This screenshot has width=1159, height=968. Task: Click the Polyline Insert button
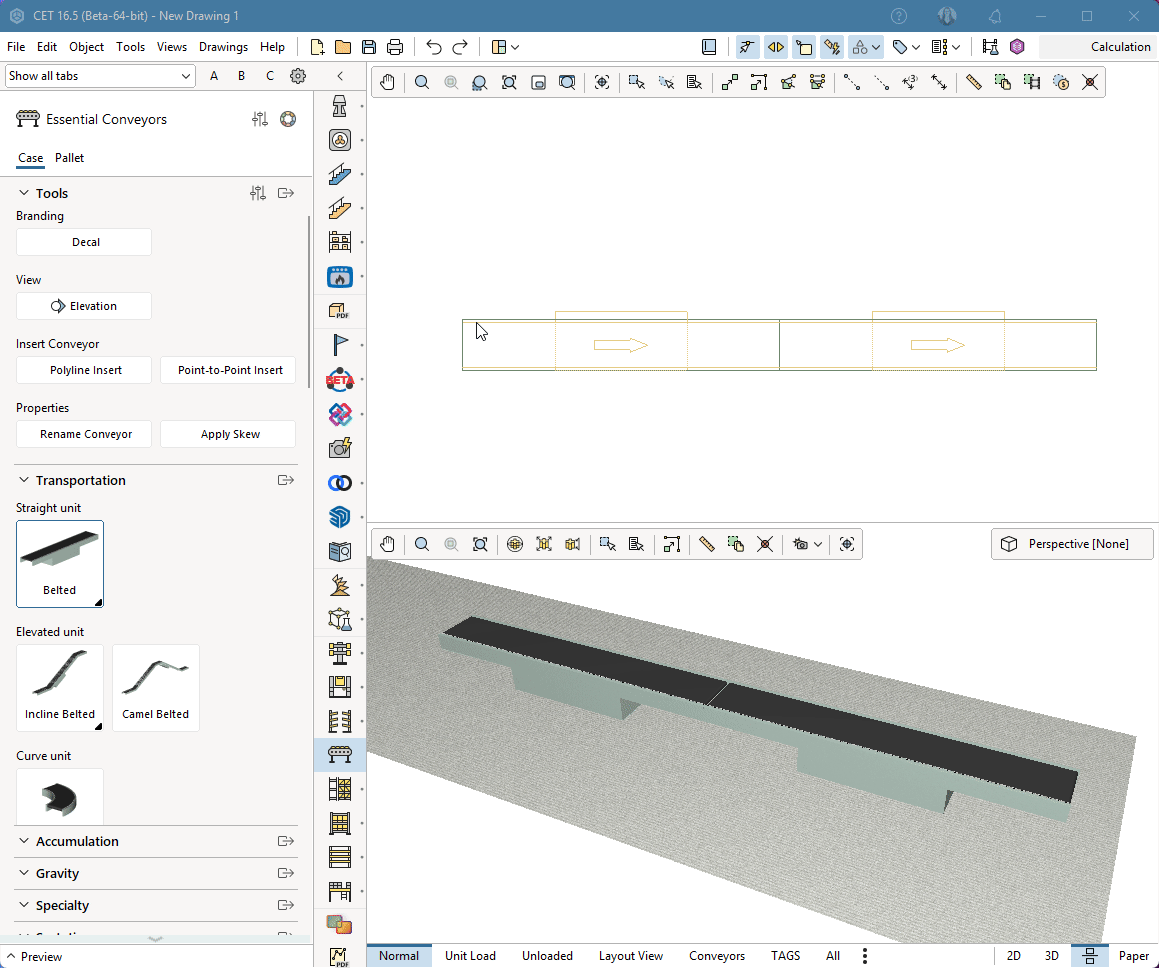(x=86, y=370)
